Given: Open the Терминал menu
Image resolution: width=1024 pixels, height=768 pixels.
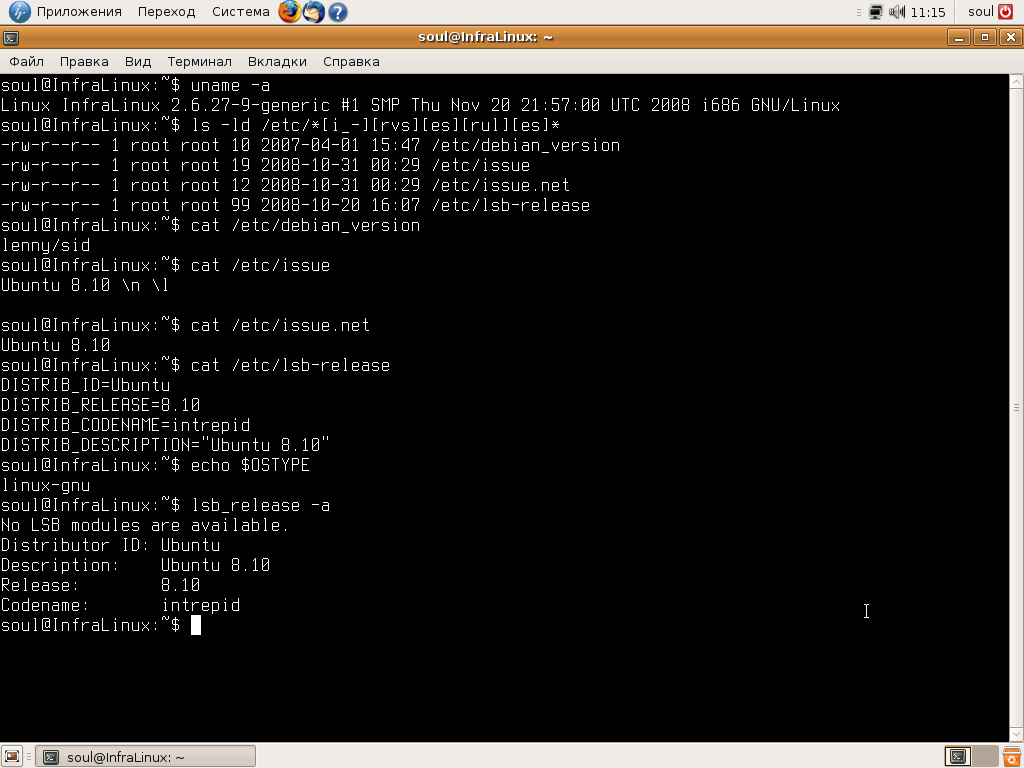Looking at the screenshot, I should 199,61.
